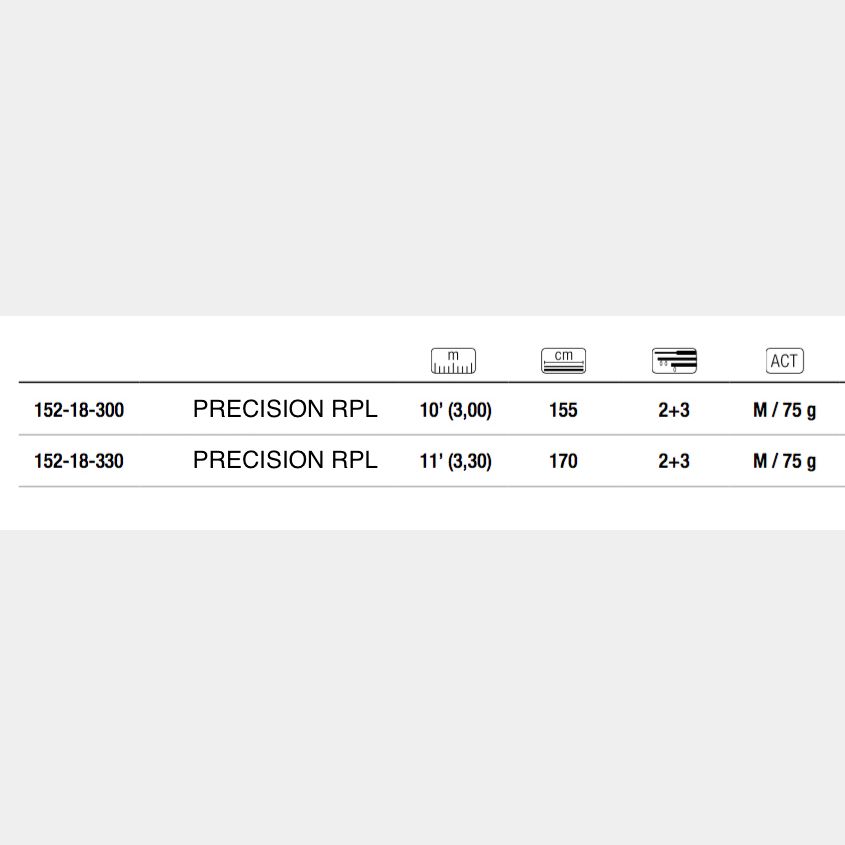Select product code 152-18-300
This screenshot has width=845, height=845.
pyautogui.click(x=79, y=410)
